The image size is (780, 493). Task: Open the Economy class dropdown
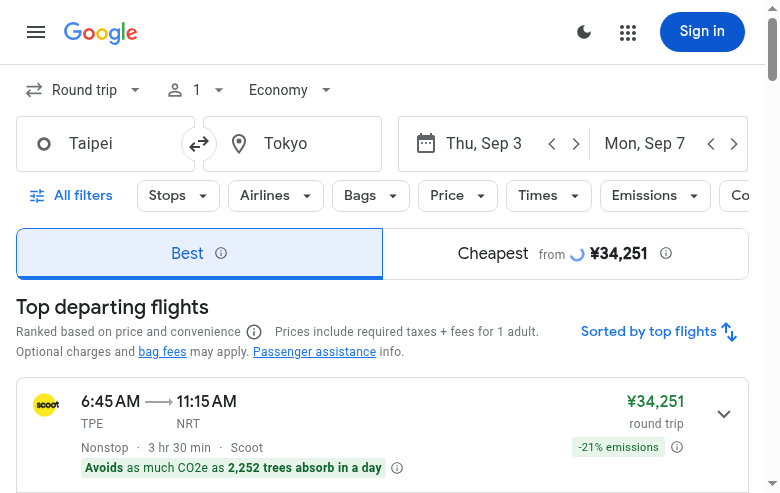coord(290,90)
